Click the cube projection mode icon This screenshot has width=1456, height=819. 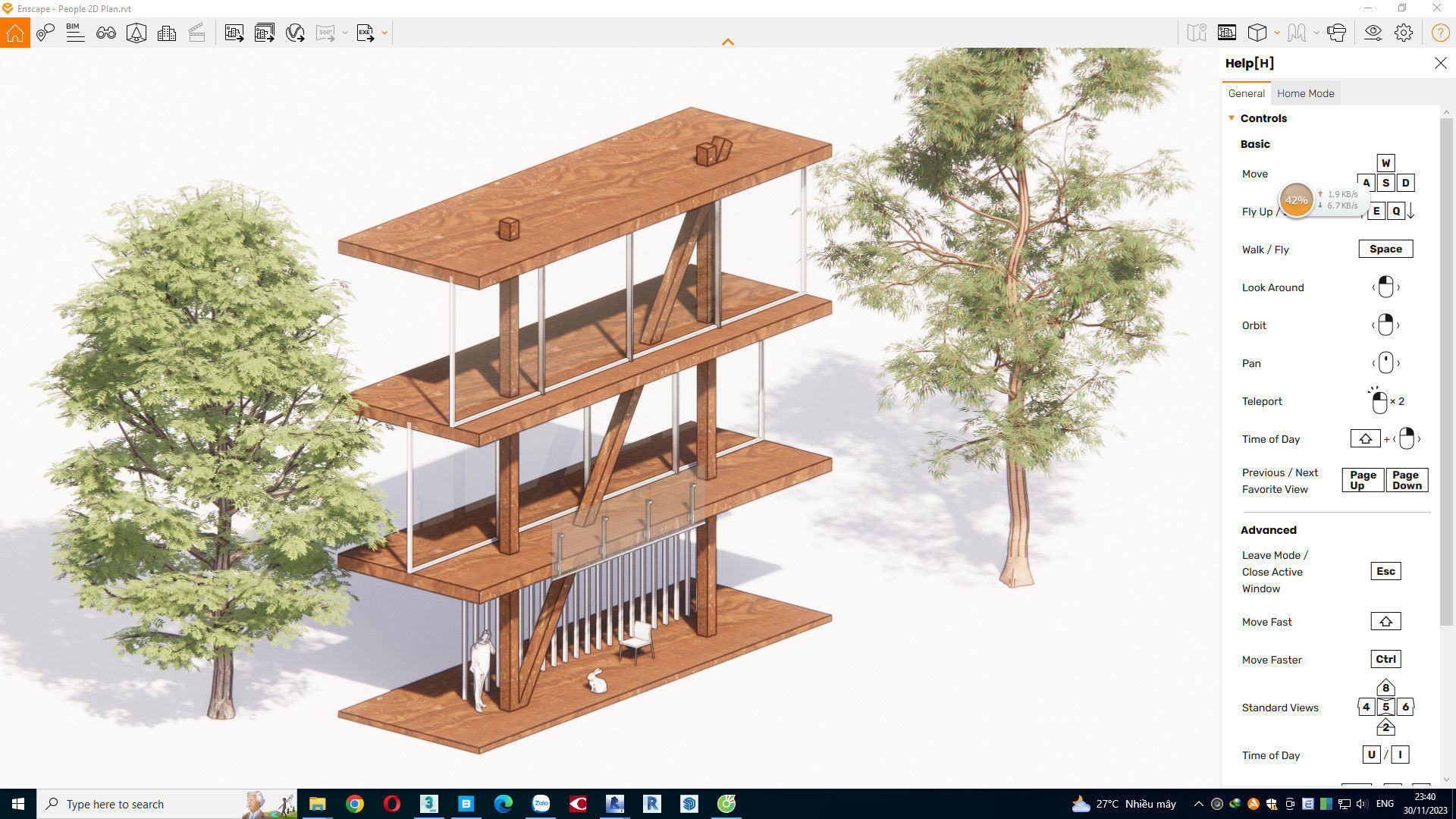[x=1257, y=33]
